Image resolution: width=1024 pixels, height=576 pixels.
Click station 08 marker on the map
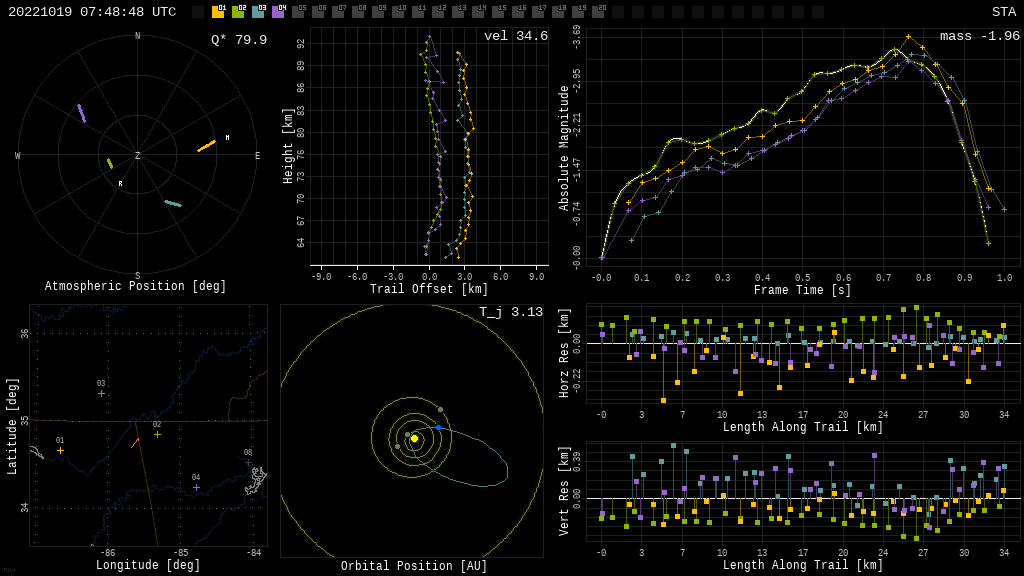coord(248,462)
